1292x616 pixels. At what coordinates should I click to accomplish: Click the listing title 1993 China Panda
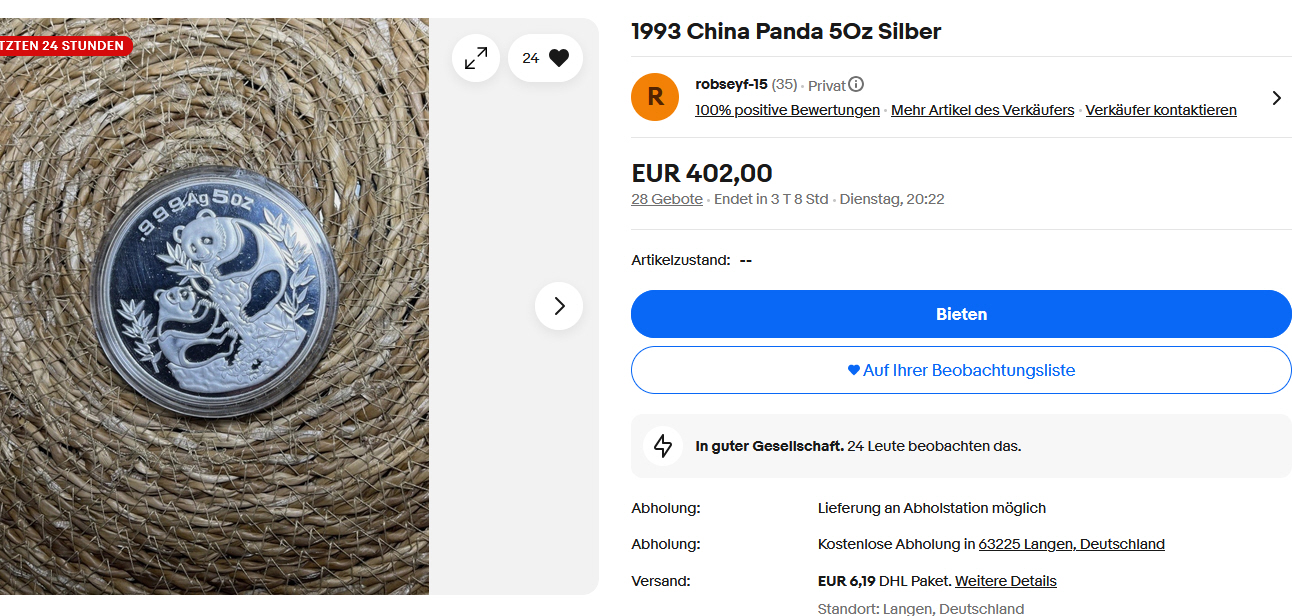click(785, 31)
